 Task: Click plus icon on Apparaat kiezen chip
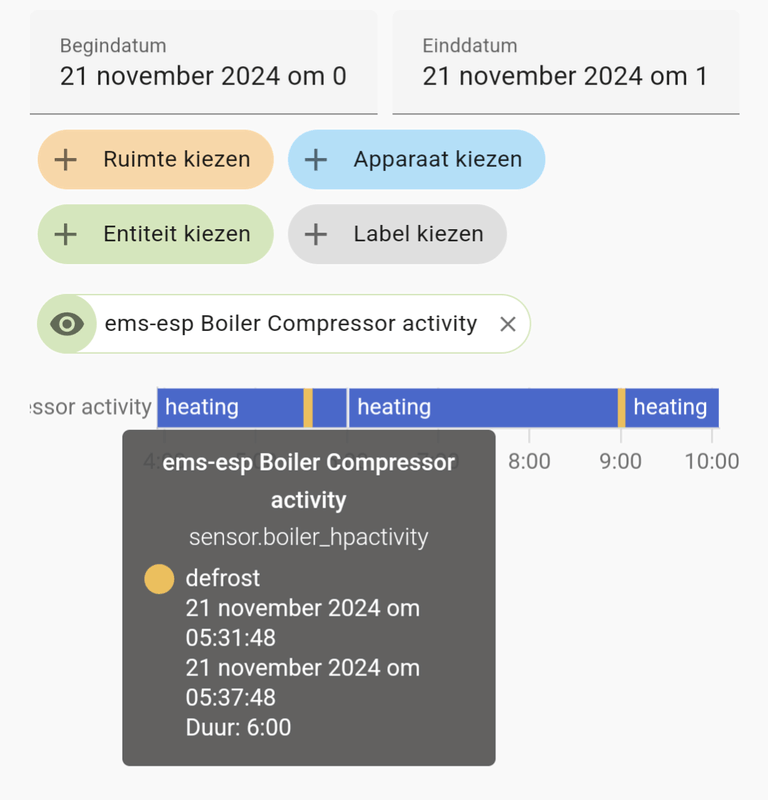coord(316,159)
